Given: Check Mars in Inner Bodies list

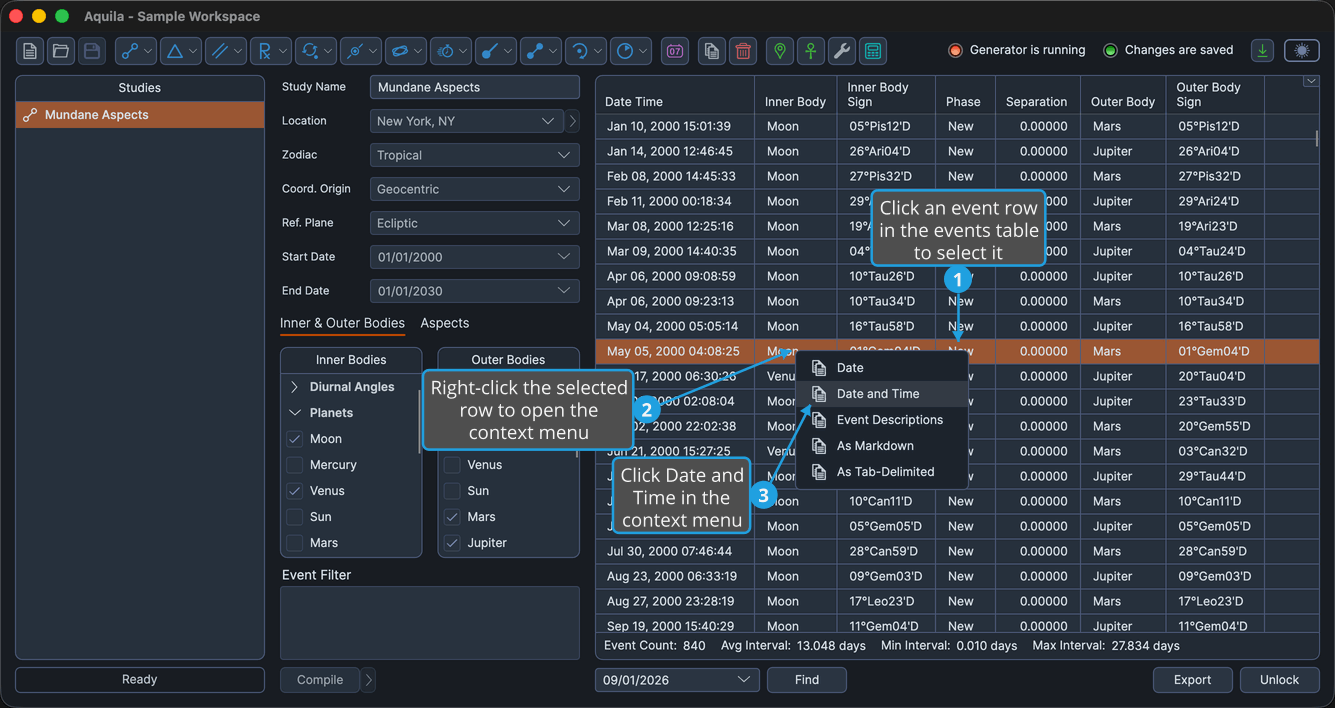Looking at the screenshot, I should pos(294,543).
